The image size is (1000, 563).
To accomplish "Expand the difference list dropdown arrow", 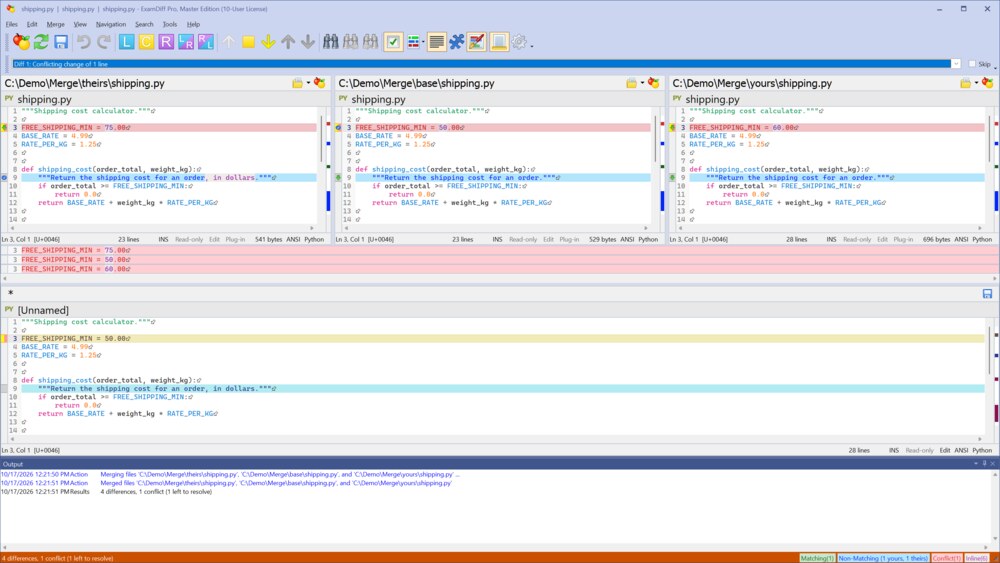I will click(955, 64).
